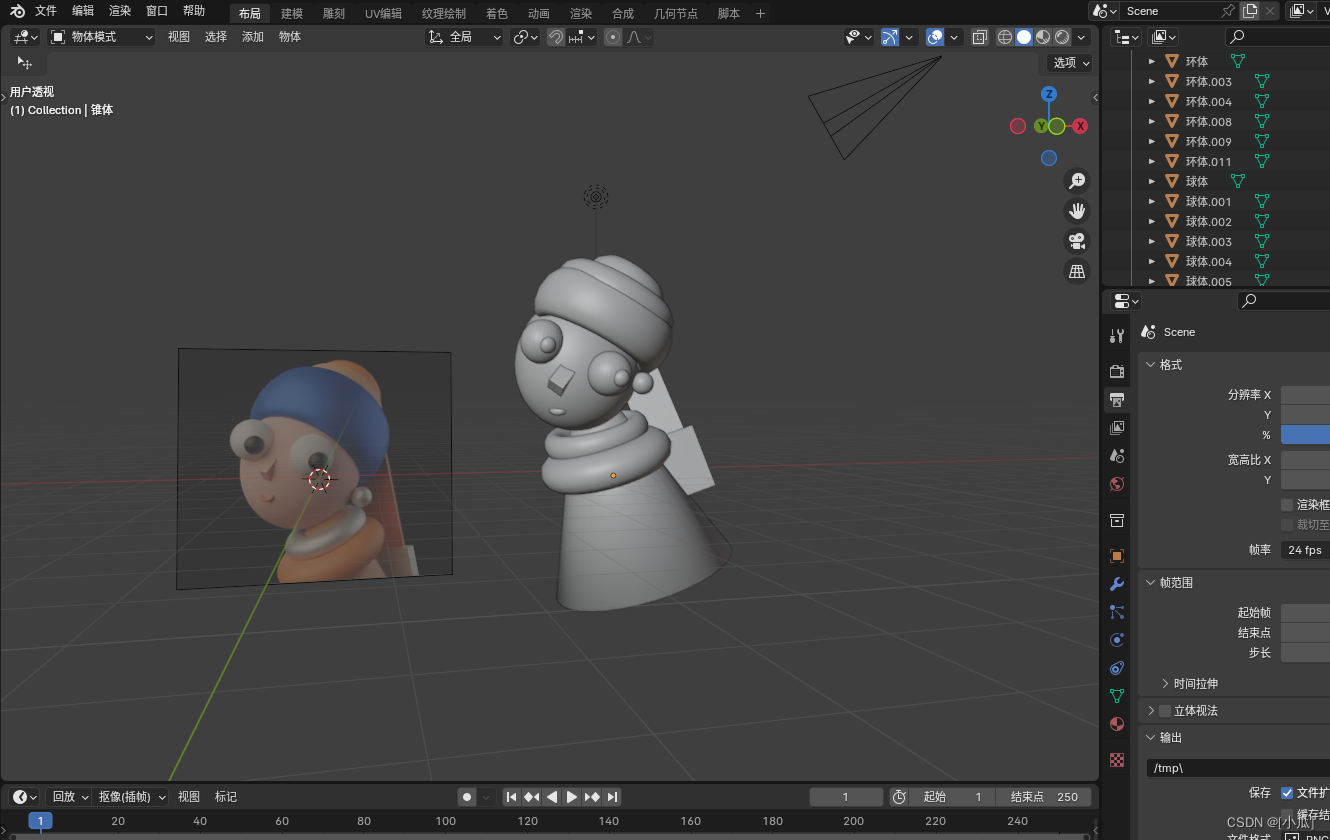Open the 渲染 menu
Screen dimensions: 1330x840
pos(120,11)
